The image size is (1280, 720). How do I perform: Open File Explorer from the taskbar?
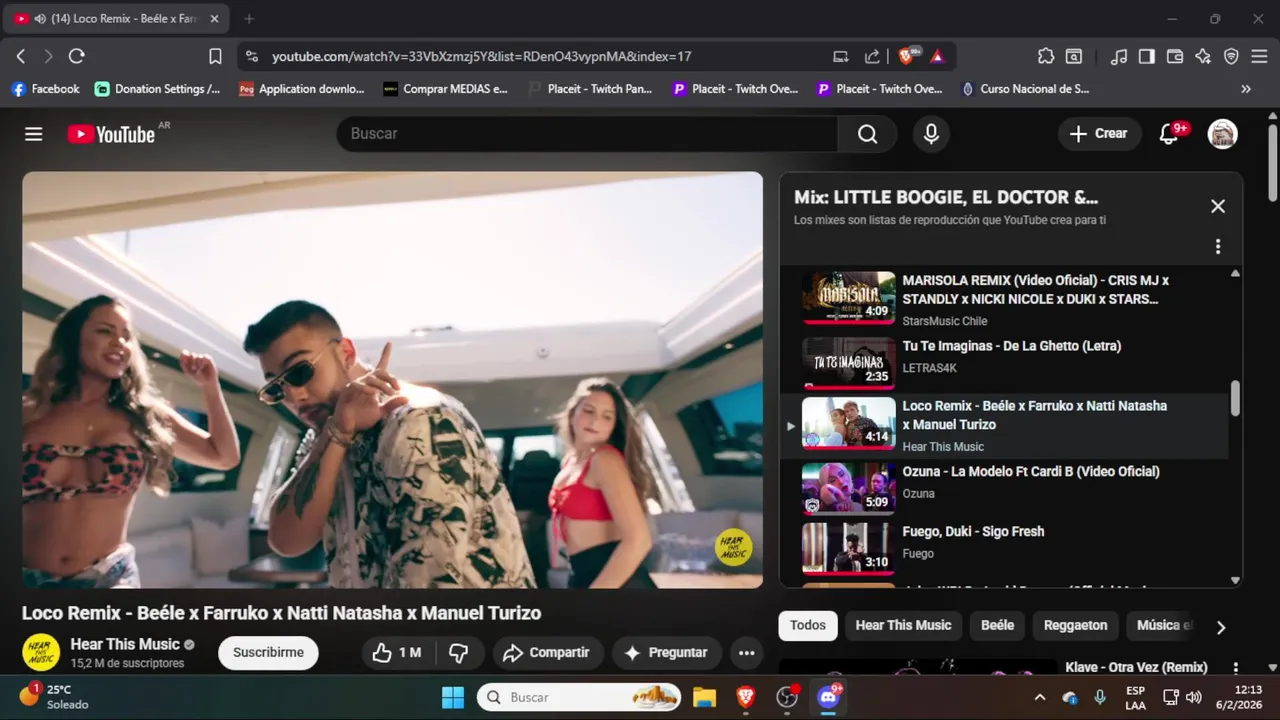coord(704,697)
